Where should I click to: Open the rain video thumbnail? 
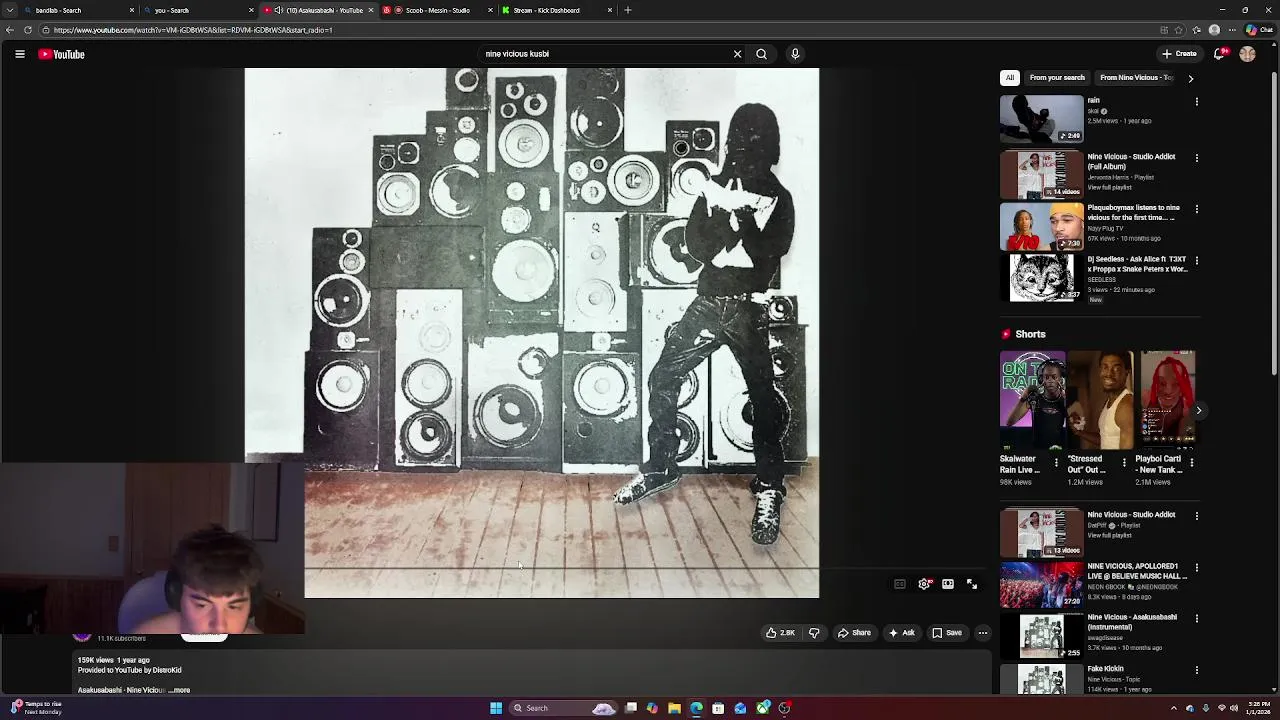[x=1041, y=118]
